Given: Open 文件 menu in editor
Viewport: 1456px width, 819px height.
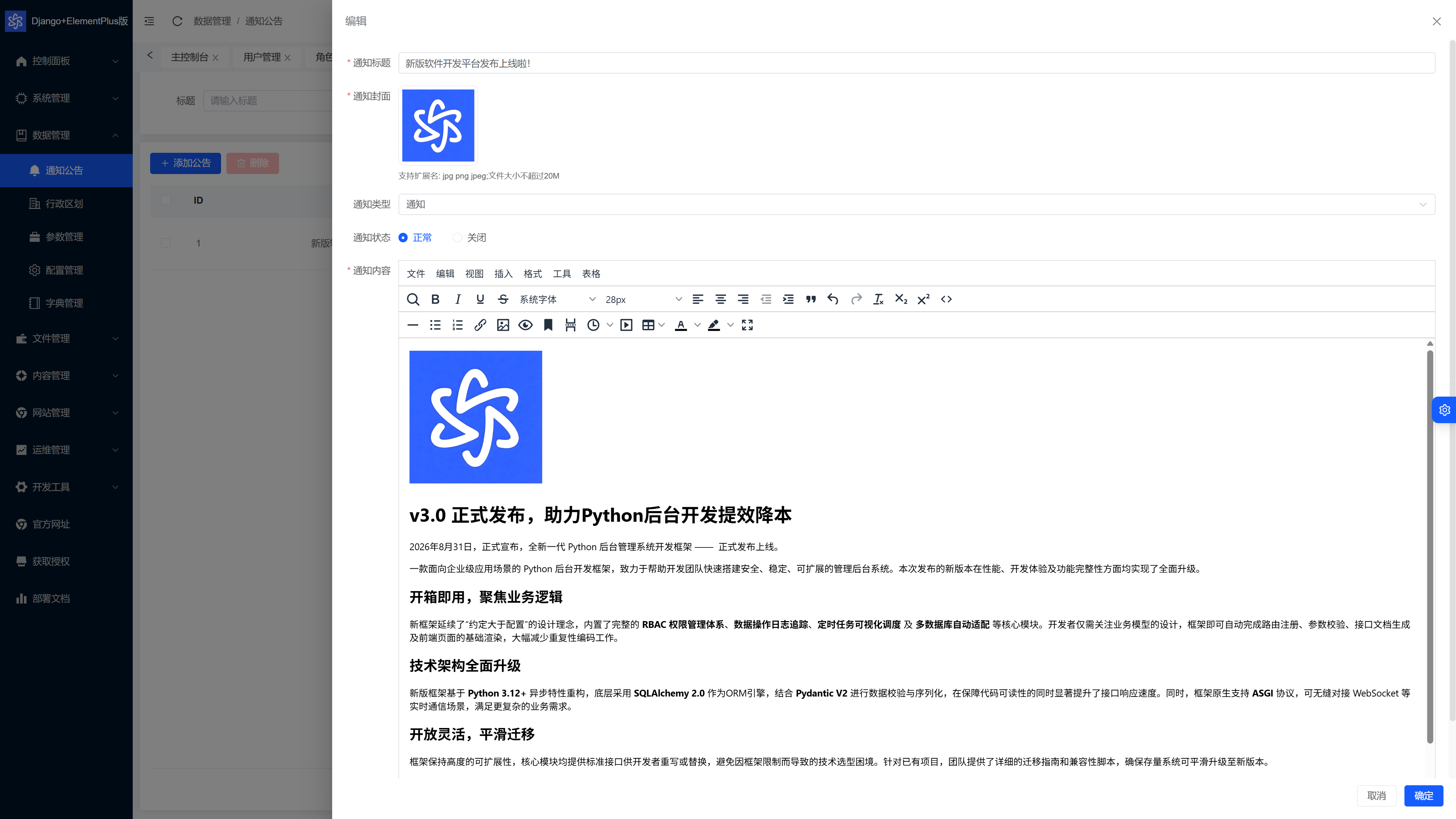Looking at the screenshot, I should click(416, 273).
